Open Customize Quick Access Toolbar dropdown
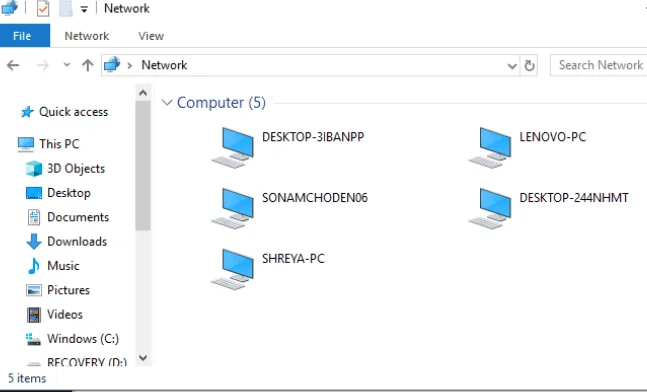The width and height of the screenshot is (647, 392). click(x=84, y=9)
